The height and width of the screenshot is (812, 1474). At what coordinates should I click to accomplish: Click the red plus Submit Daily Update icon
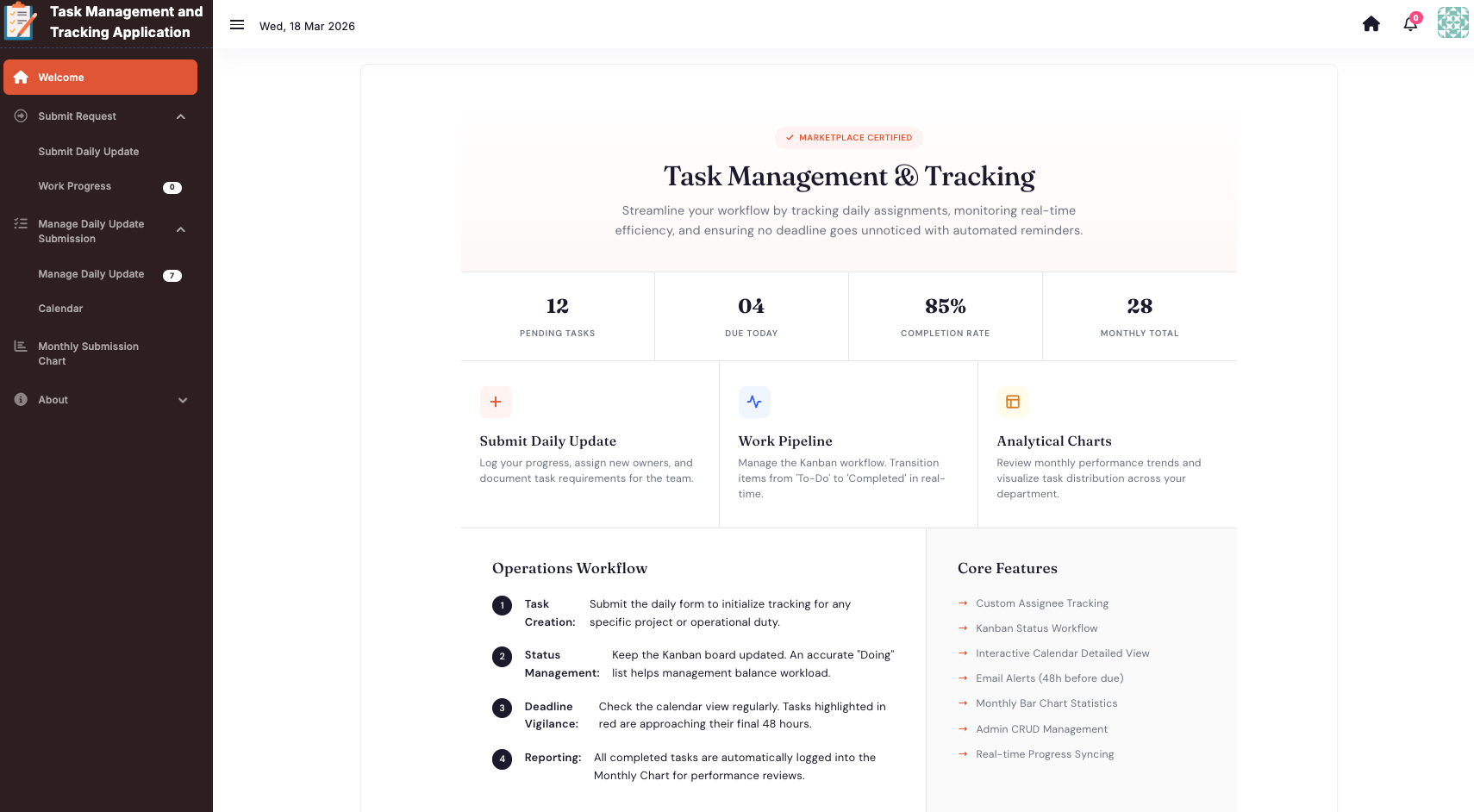click(496, 402)
